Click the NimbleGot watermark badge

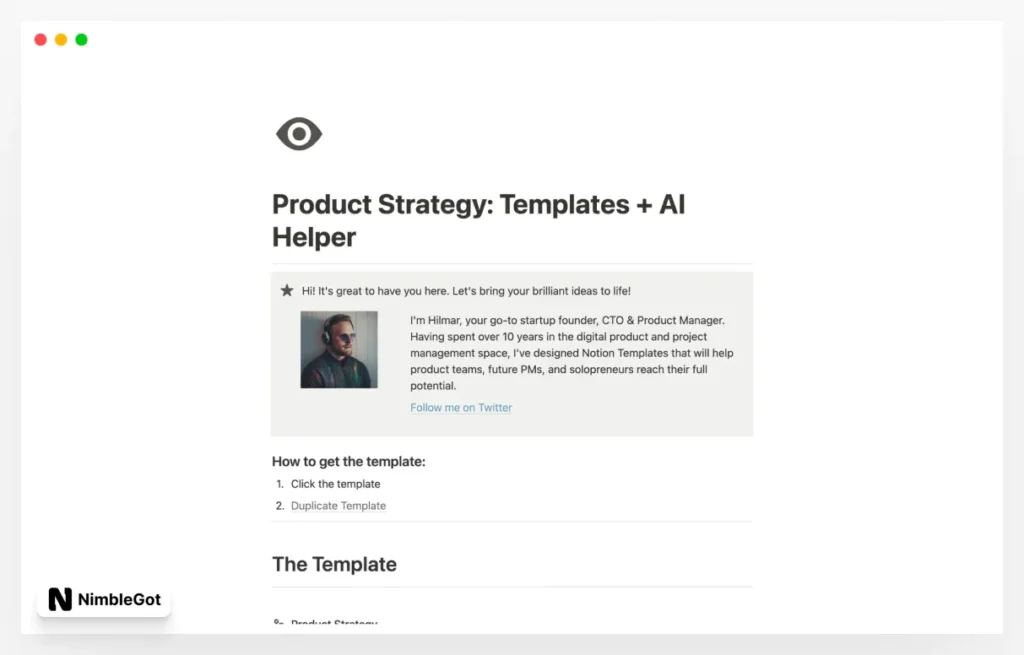coord(103,600)
